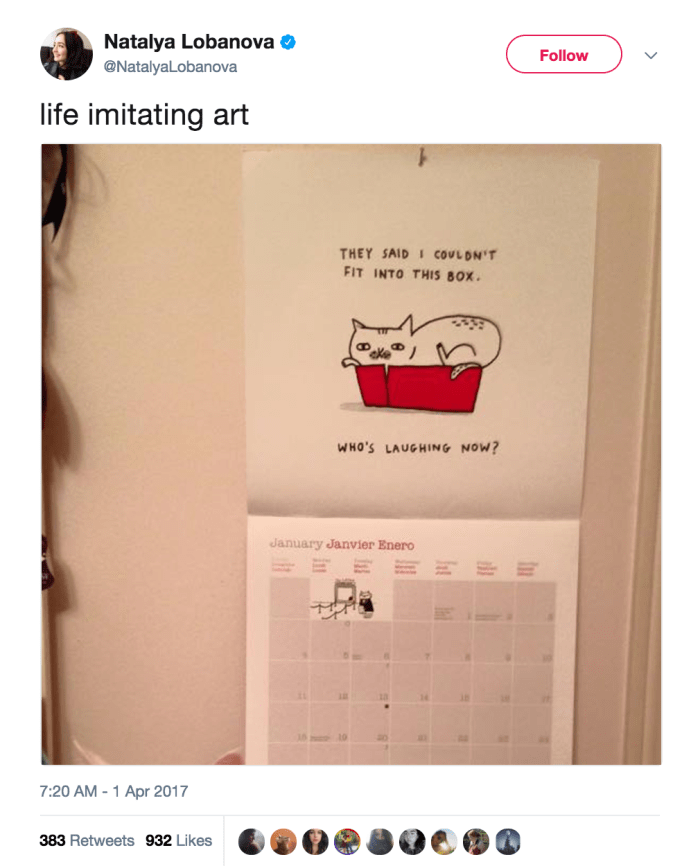Open the attached calendar photo

click(351, 454)
